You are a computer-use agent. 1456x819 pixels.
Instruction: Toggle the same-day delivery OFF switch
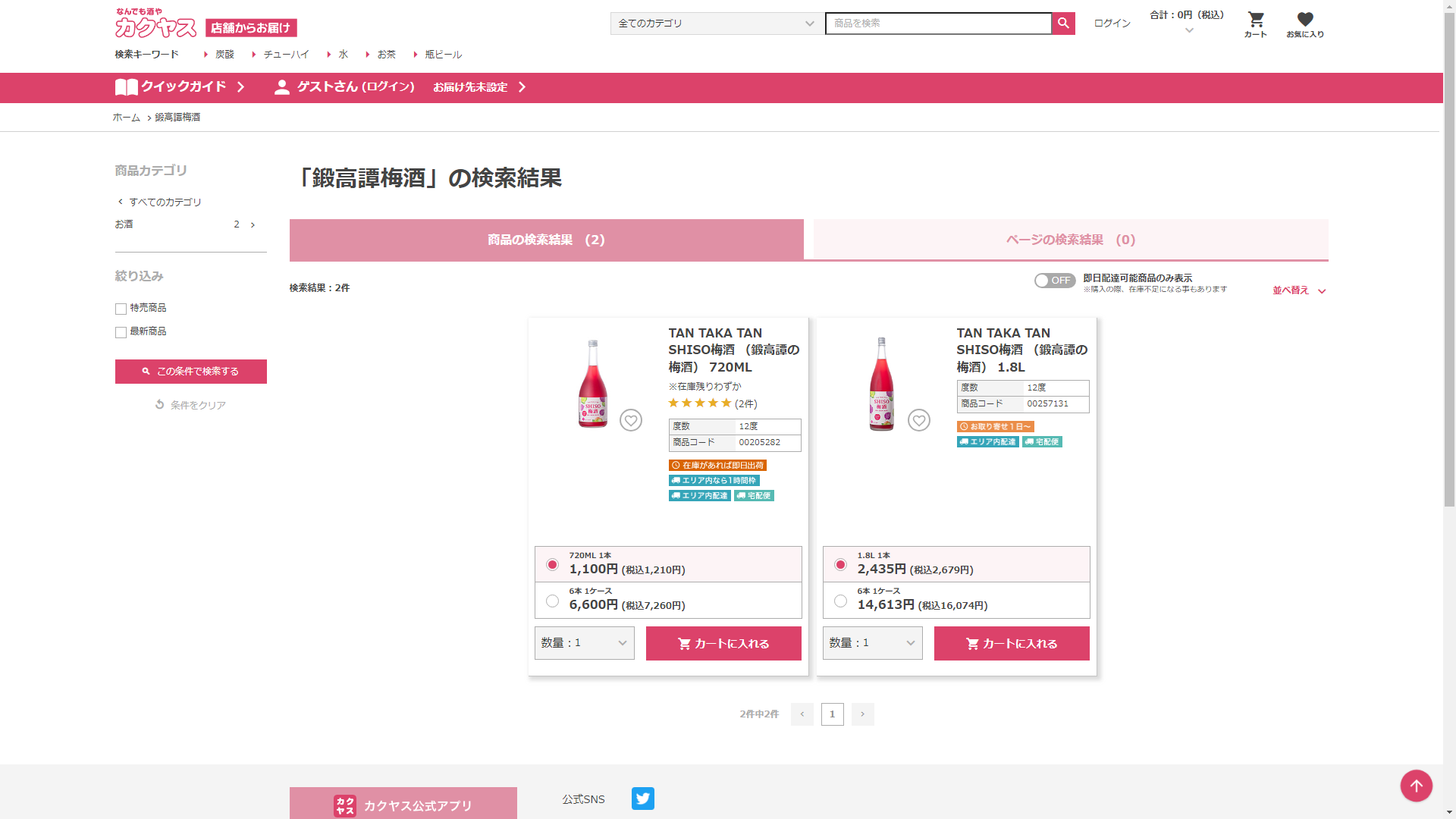[1055, 281]
